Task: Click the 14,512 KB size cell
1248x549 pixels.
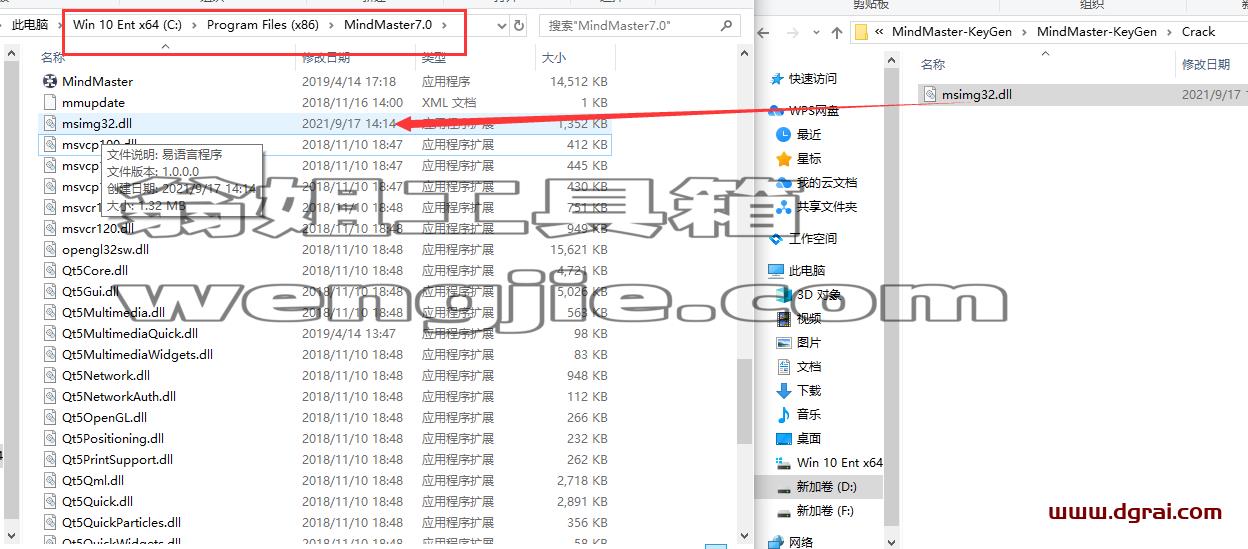Action: click(x=579, y=81)
